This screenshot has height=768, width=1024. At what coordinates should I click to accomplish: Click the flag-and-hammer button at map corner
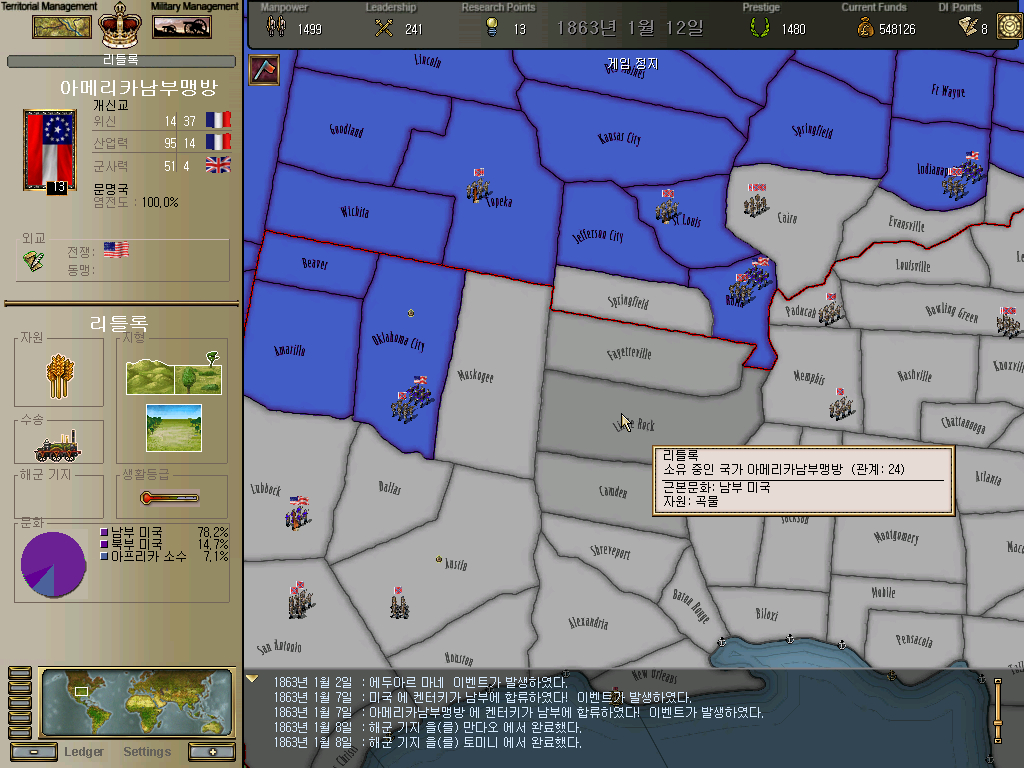coord(264,71)
